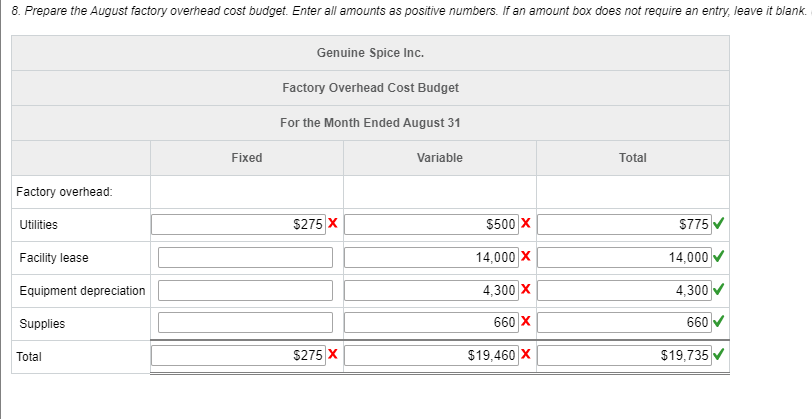Focus the Supplies Total amount box
Image resolution: width=812 pixels, height=419 pixels.
tap(624, 323)
